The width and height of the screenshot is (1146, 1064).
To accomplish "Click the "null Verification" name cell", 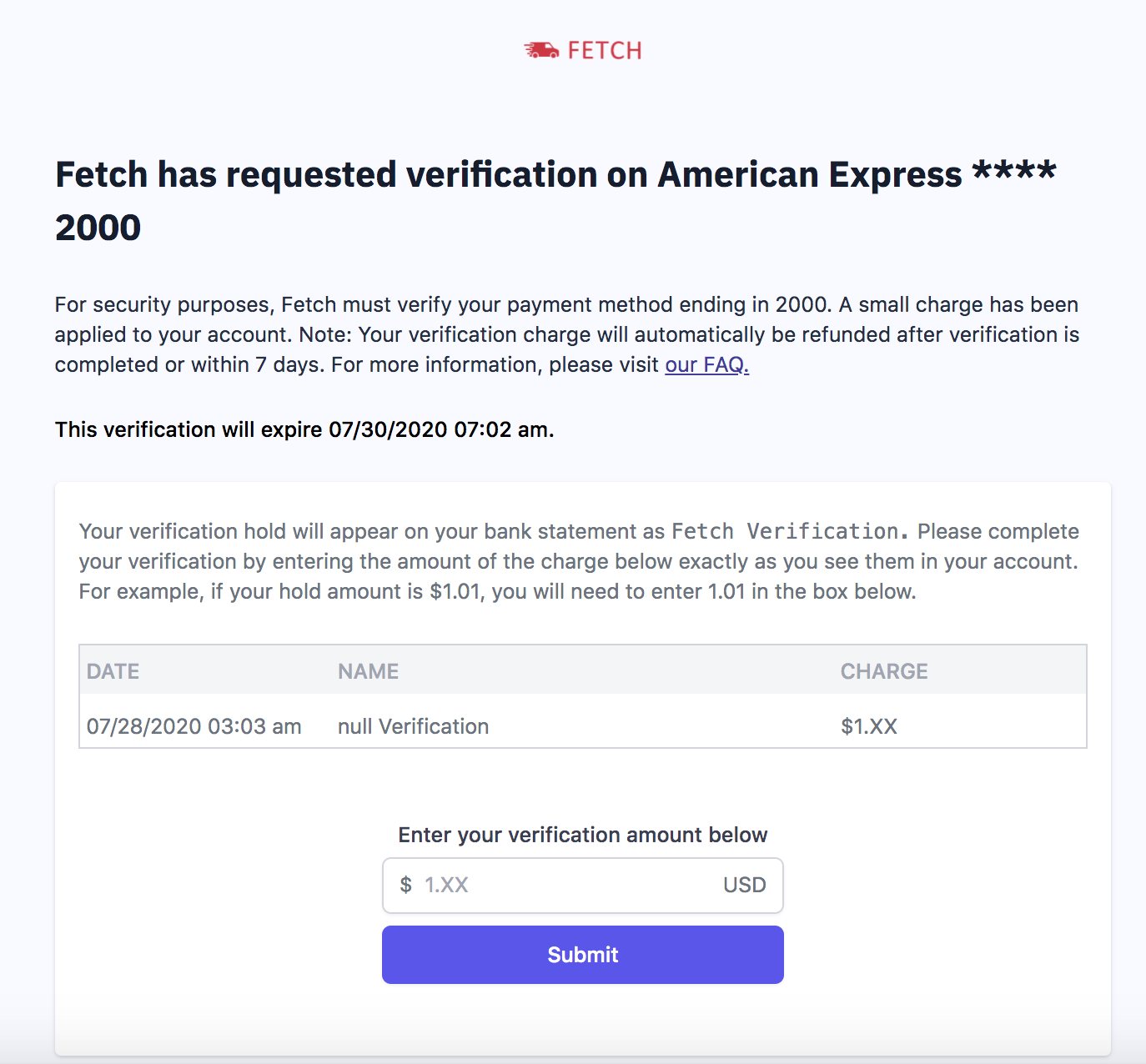I will [x=413, y=726].
